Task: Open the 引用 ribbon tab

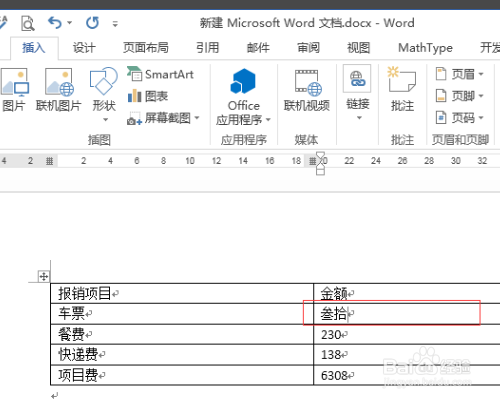Action: 207,48
